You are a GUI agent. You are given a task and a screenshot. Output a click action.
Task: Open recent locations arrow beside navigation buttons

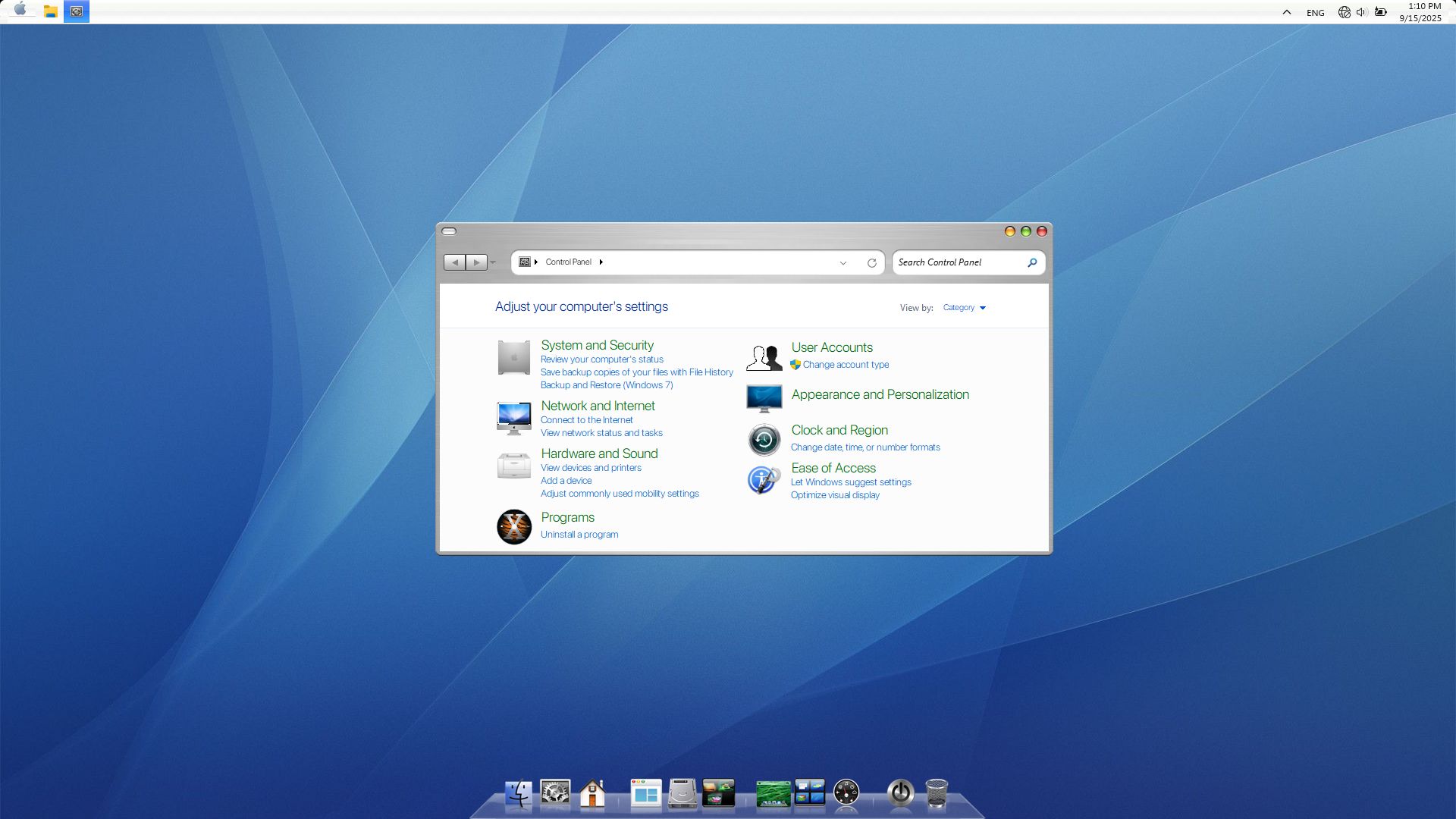(493, 262)
